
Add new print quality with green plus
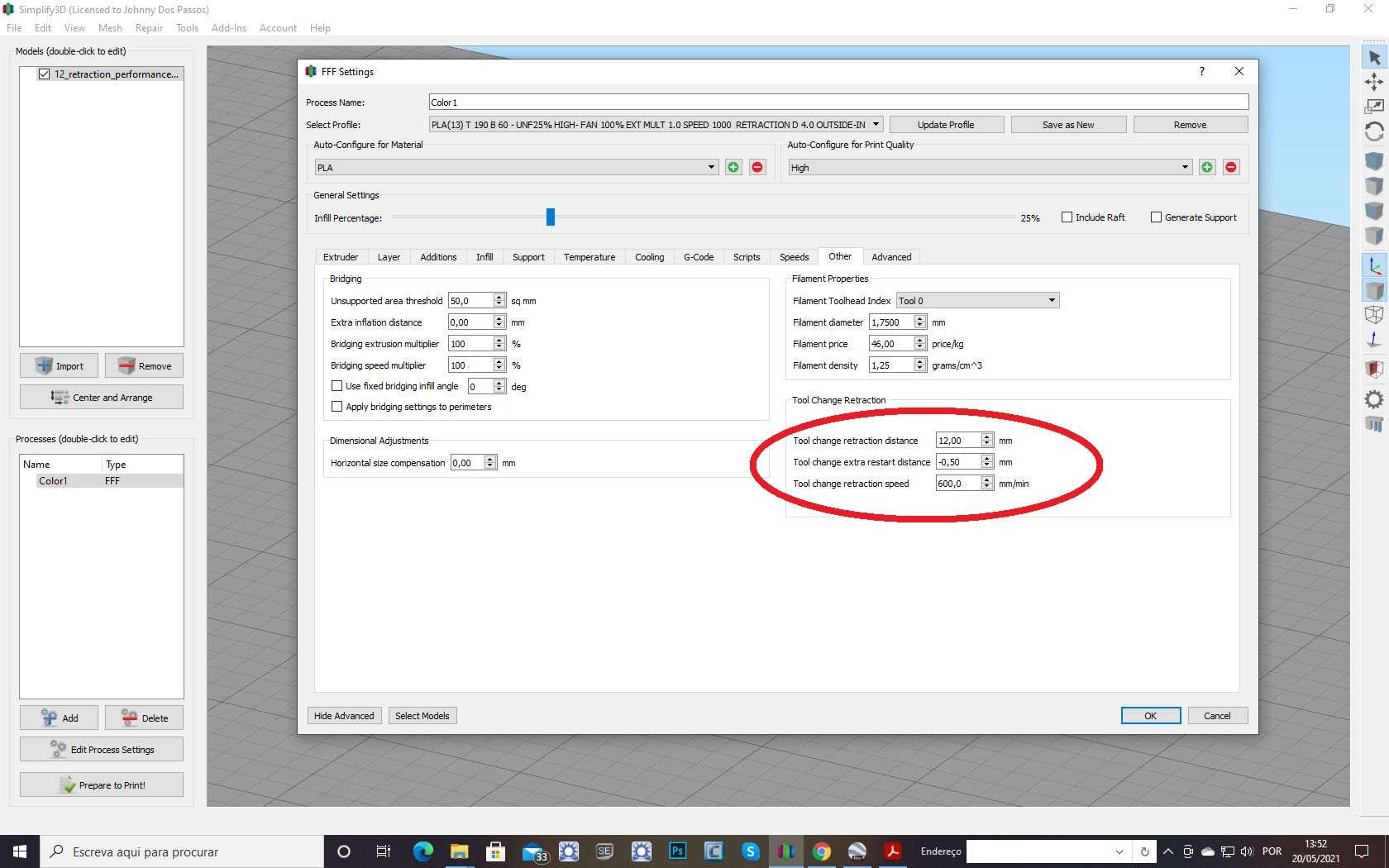click(1207, 167)
